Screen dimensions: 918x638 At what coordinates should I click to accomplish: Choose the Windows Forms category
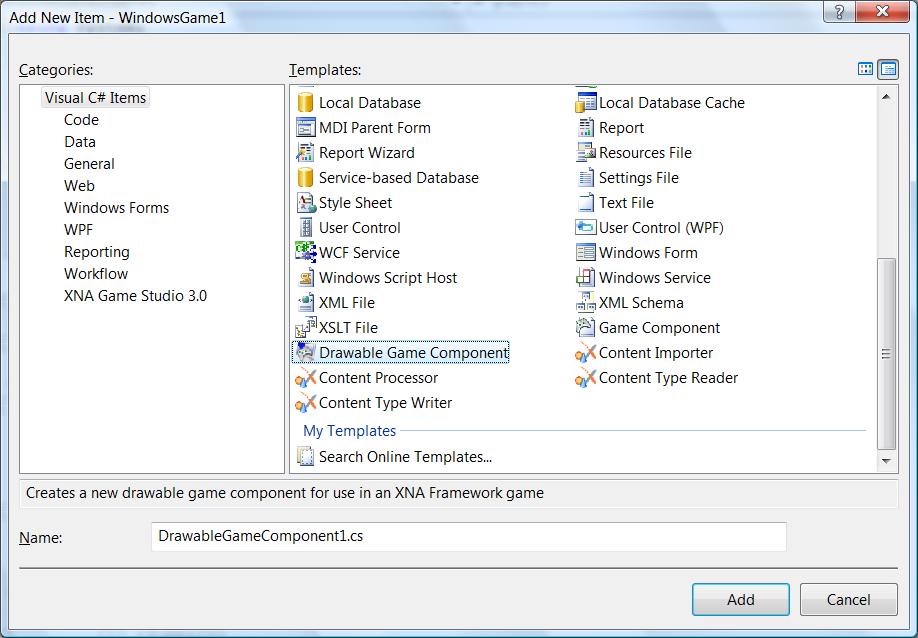coord(117,208)
